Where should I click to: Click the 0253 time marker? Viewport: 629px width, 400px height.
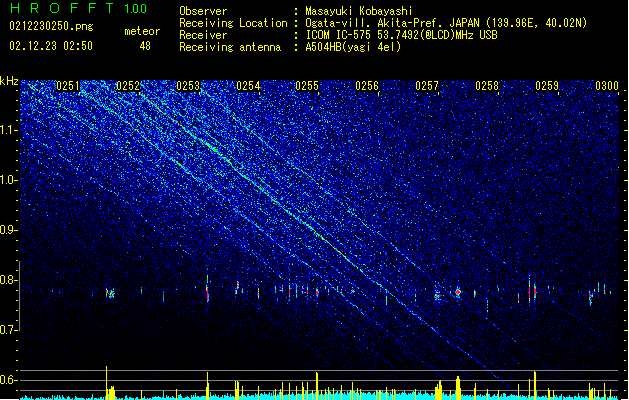(x=188, y=86)
